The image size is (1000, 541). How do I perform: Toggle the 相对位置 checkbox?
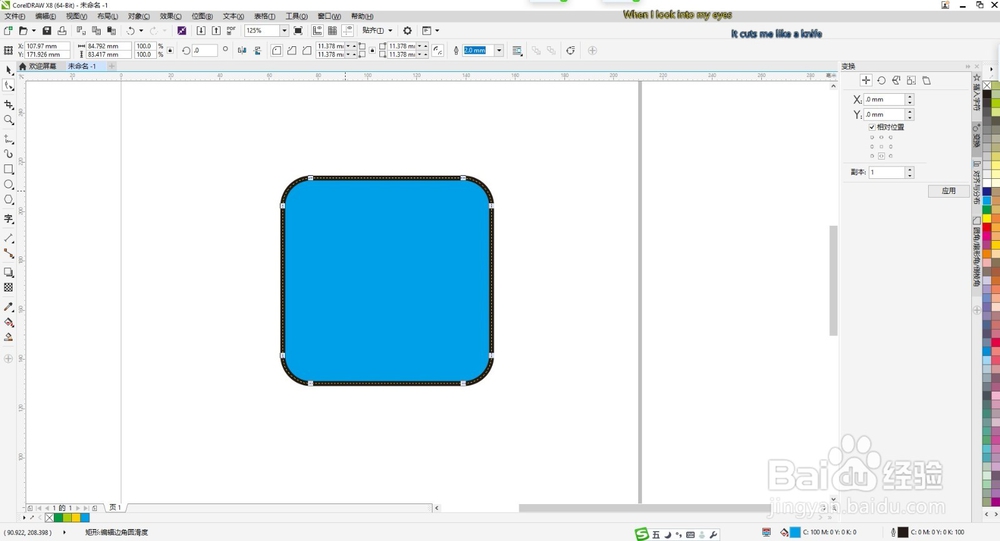[872, 127]
